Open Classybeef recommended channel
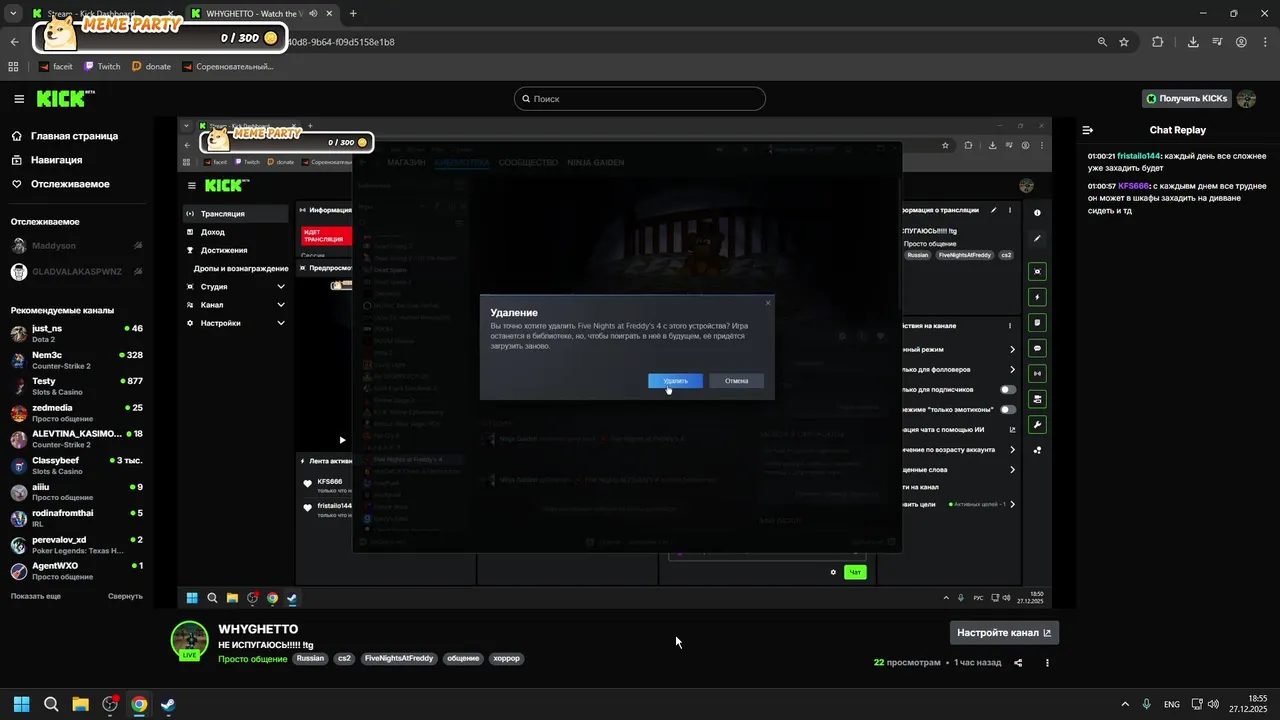This screenshot has height=720, width=1280. click(x=76, y=466)
